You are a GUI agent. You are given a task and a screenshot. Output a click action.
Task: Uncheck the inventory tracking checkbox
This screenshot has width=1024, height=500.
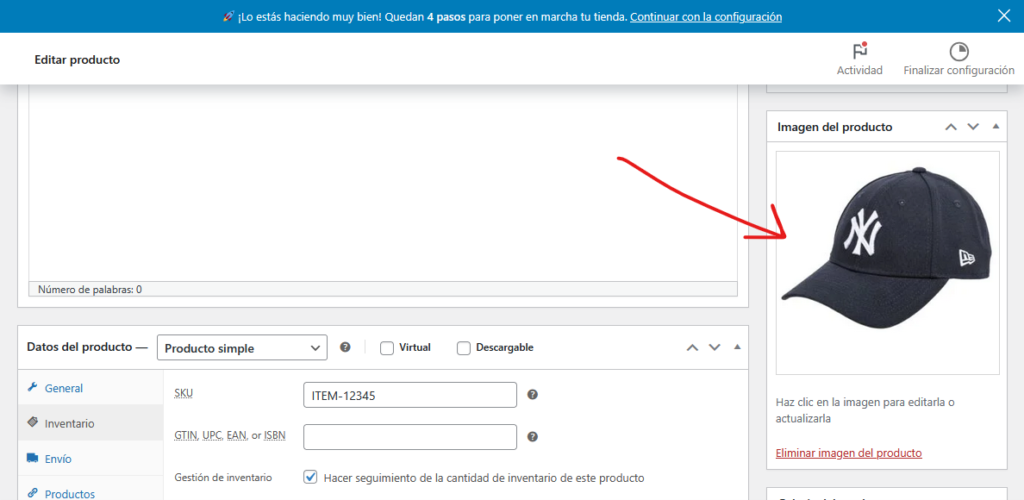pyautogui.click(x=311, y=478)
